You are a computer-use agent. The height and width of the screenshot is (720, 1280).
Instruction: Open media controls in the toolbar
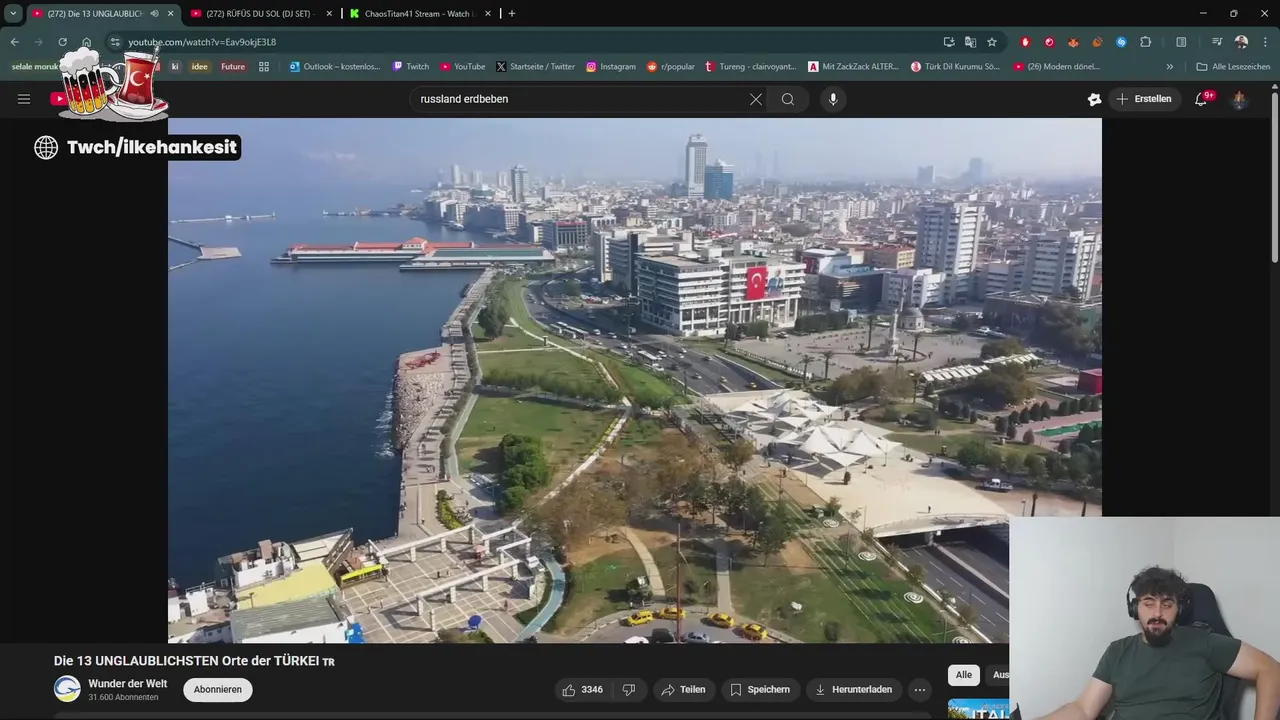click(x=1217, y=42)
